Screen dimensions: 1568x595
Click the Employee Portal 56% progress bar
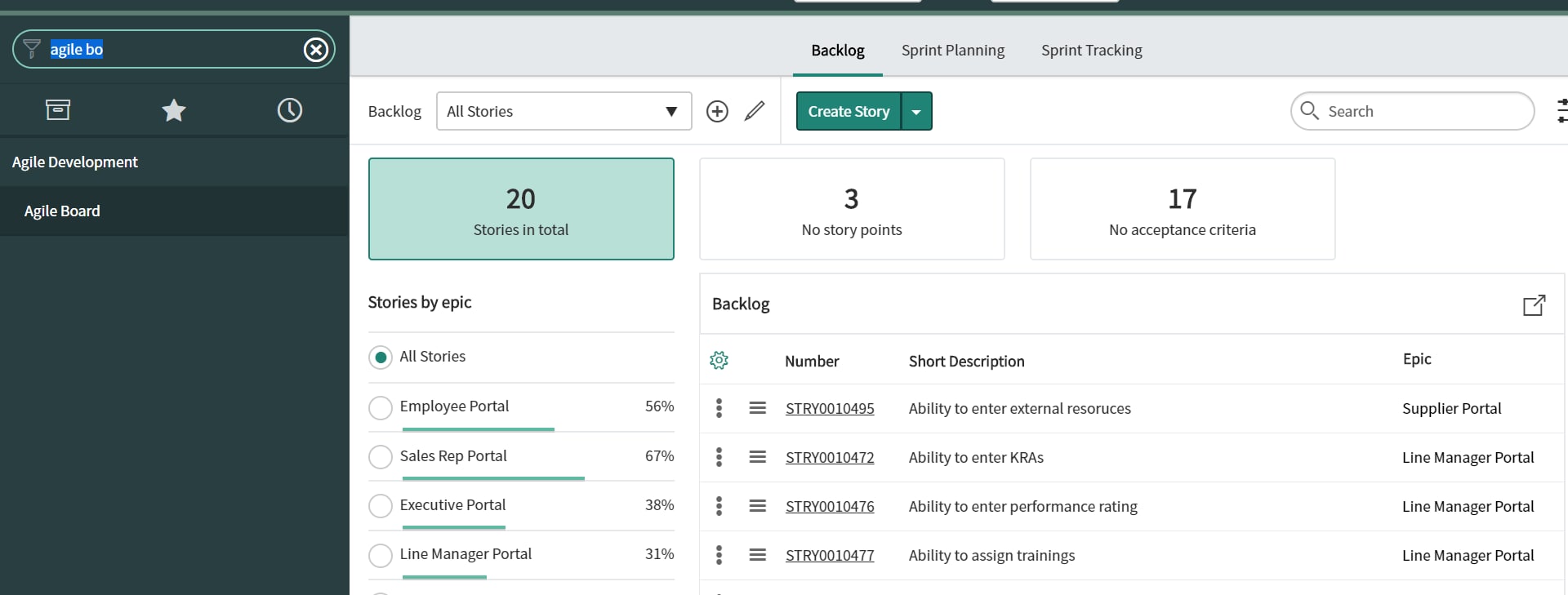(479, 429)
